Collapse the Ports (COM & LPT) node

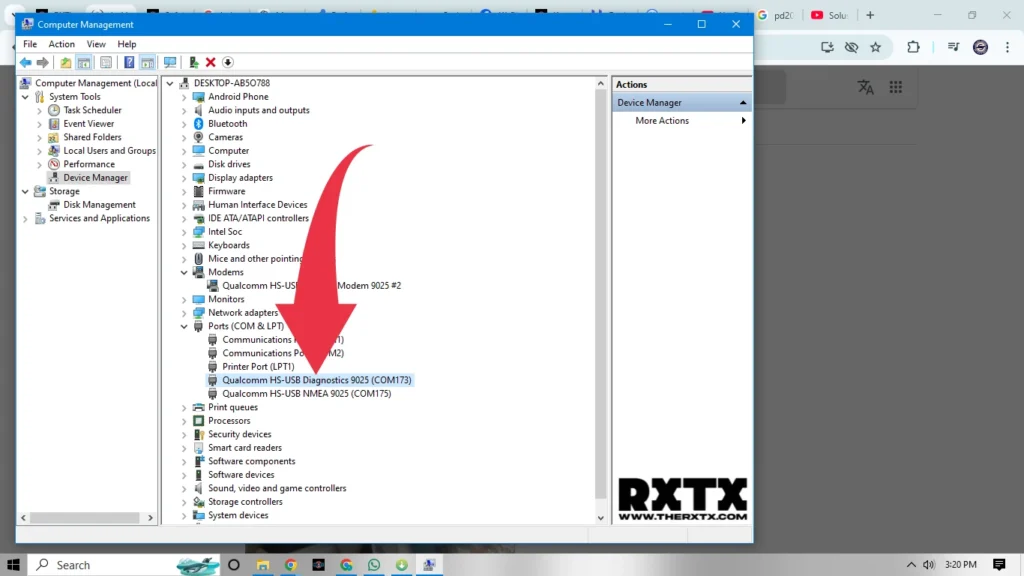point(185,327)
